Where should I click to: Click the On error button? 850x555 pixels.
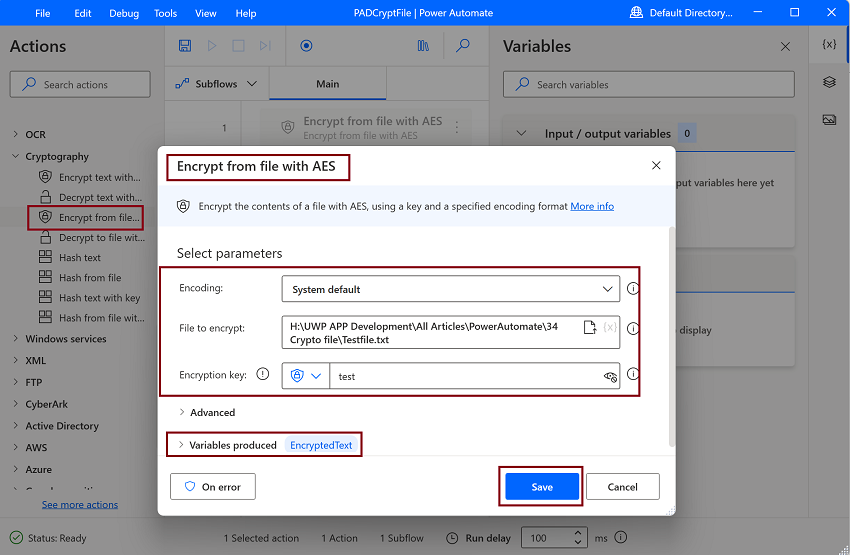(213, 487)
